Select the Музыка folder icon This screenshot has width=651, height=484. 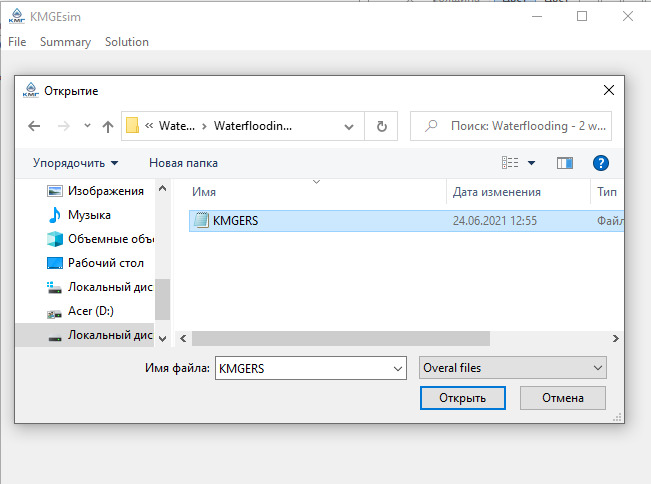coord(55,215)
